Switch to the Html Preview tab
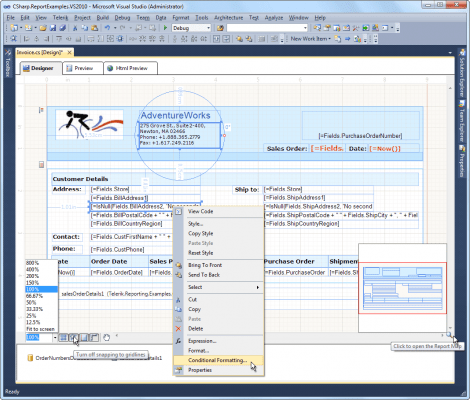The height and width of the screenshot is (400, 470). pyautogui.click(x=131, y=68)
